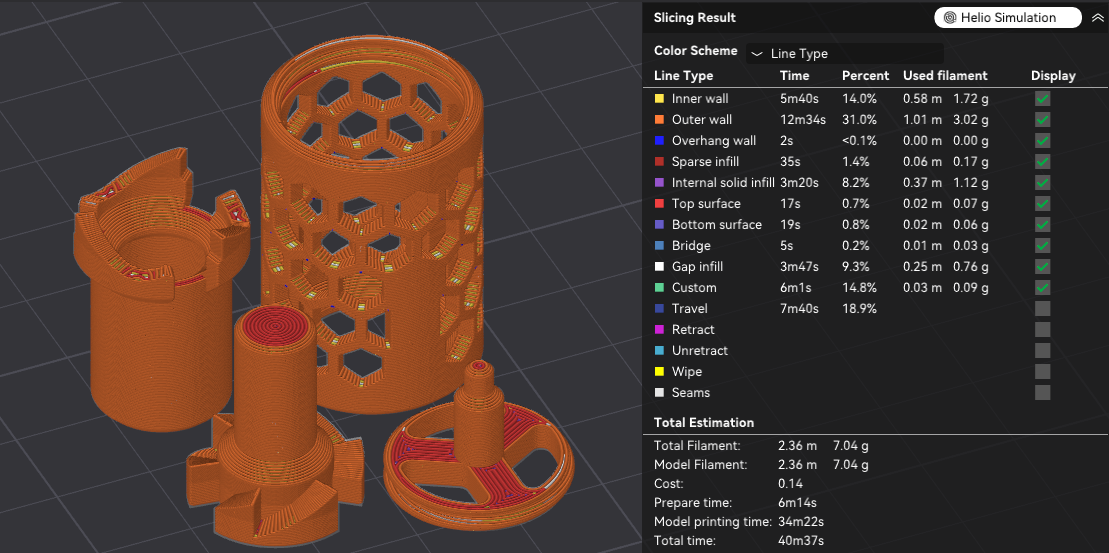Click the orange Outer wall swatch

coord(659,120)
